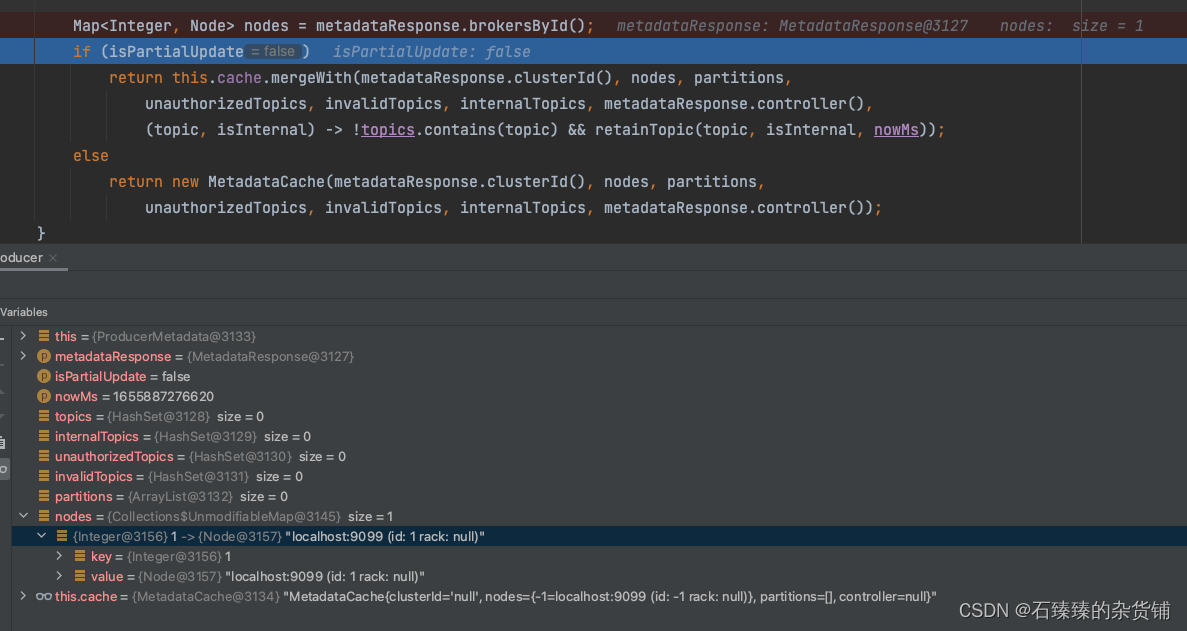
Task: Select the partitions ArrayList@3132 row
Action: 600,496
